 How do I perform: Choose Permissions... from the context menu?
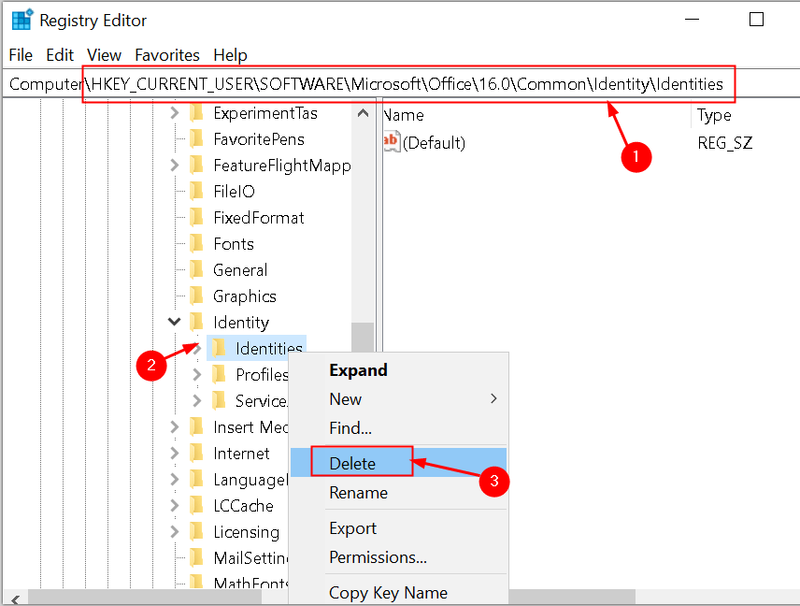pos(398,557)
